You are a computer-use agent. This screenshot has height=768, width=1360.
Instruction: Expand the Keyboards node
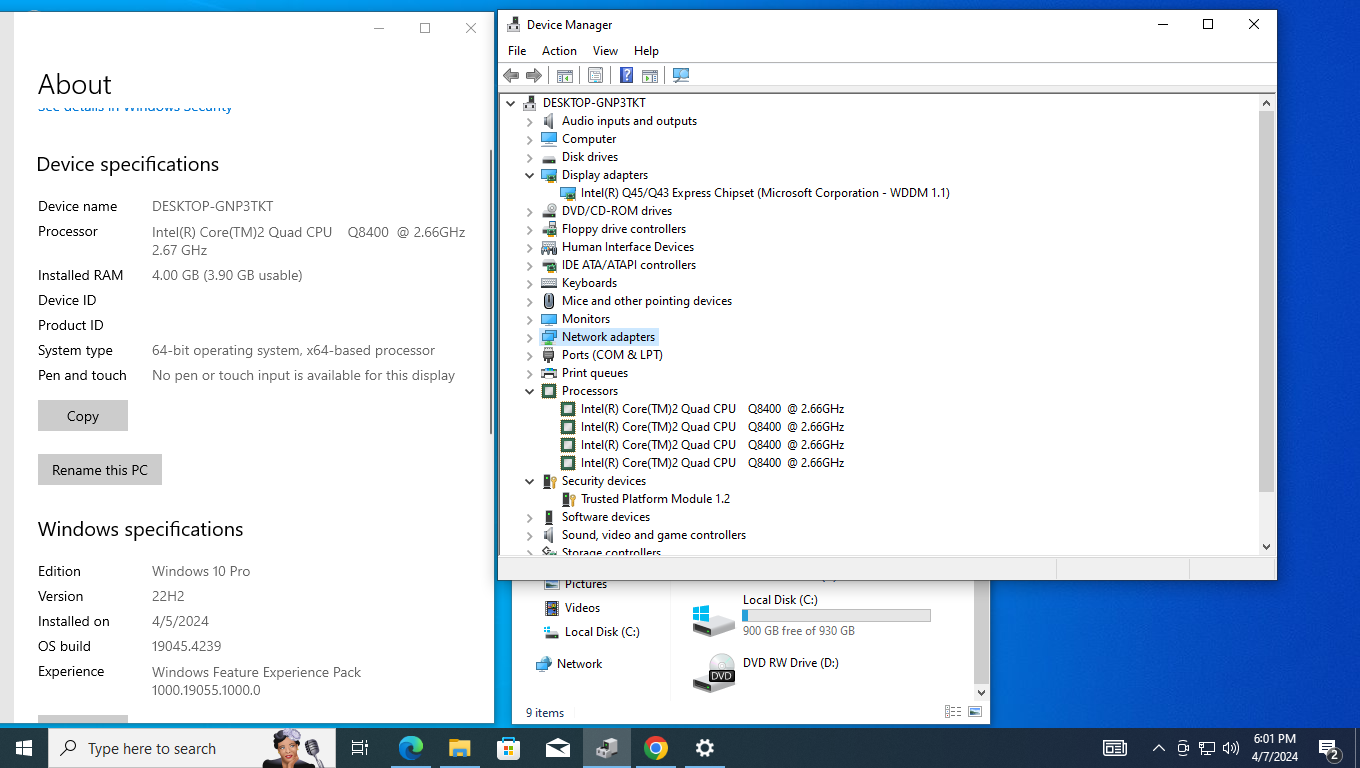(530, 284)
